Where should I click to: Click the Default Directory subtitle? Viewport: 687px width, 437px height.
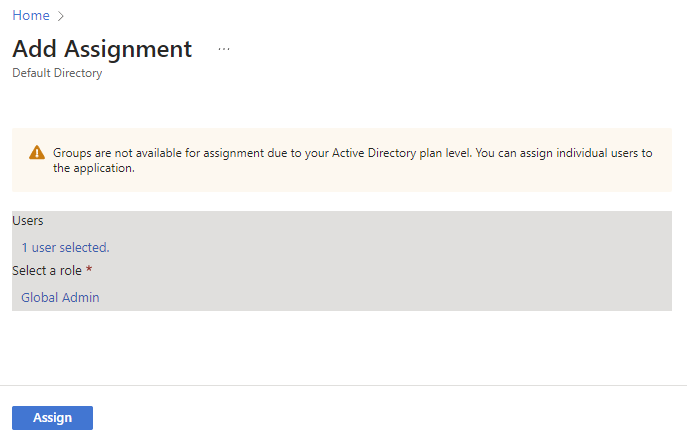pos(57,73)
